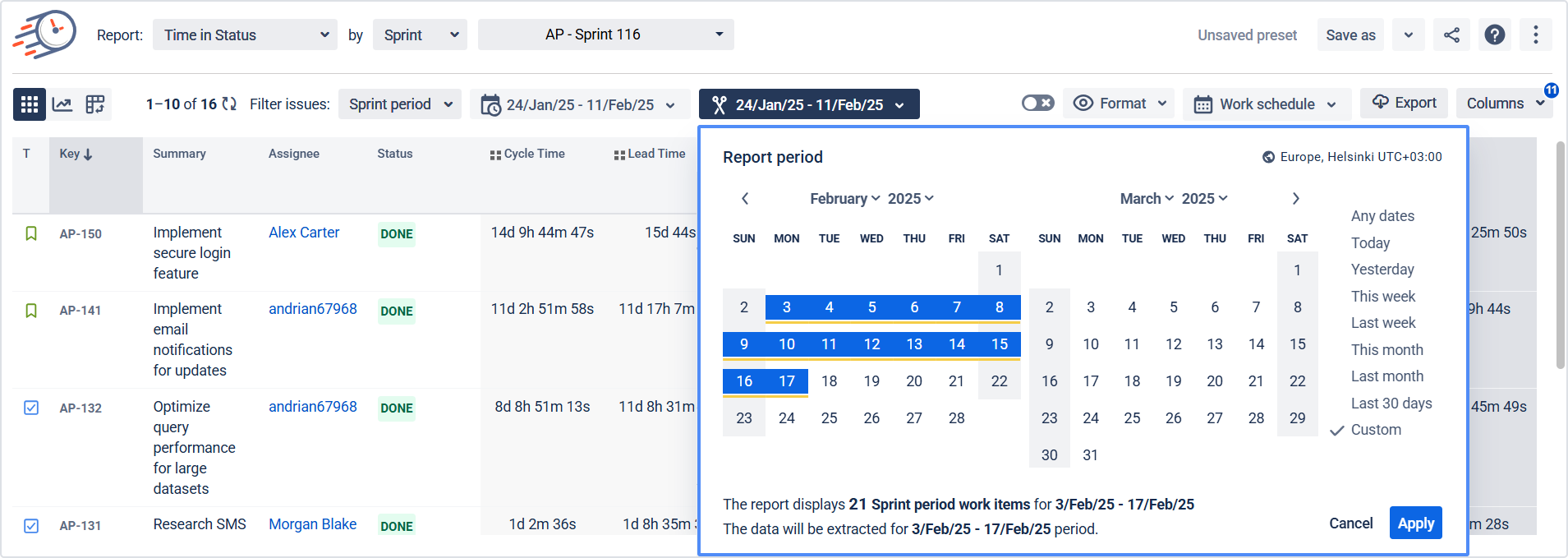Go to previous month in calendar
1568x558 pixels.
pos(745,199)
